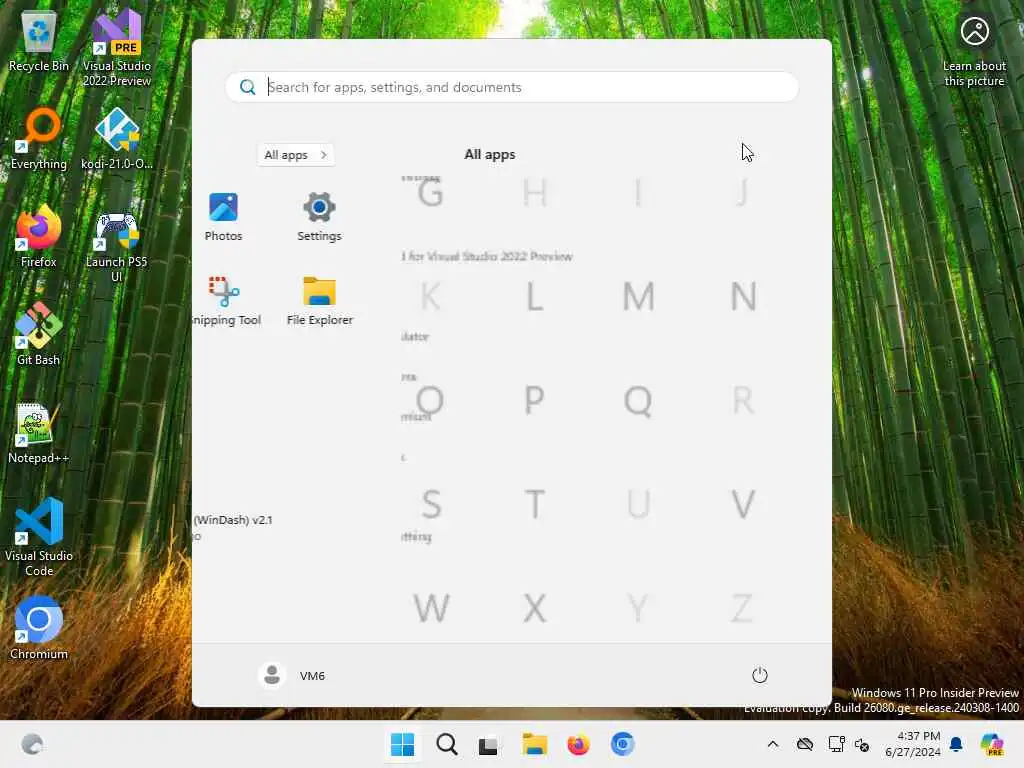Select the Chromium desktop shortcut
Screen dimensions: 1024x768
39,628
